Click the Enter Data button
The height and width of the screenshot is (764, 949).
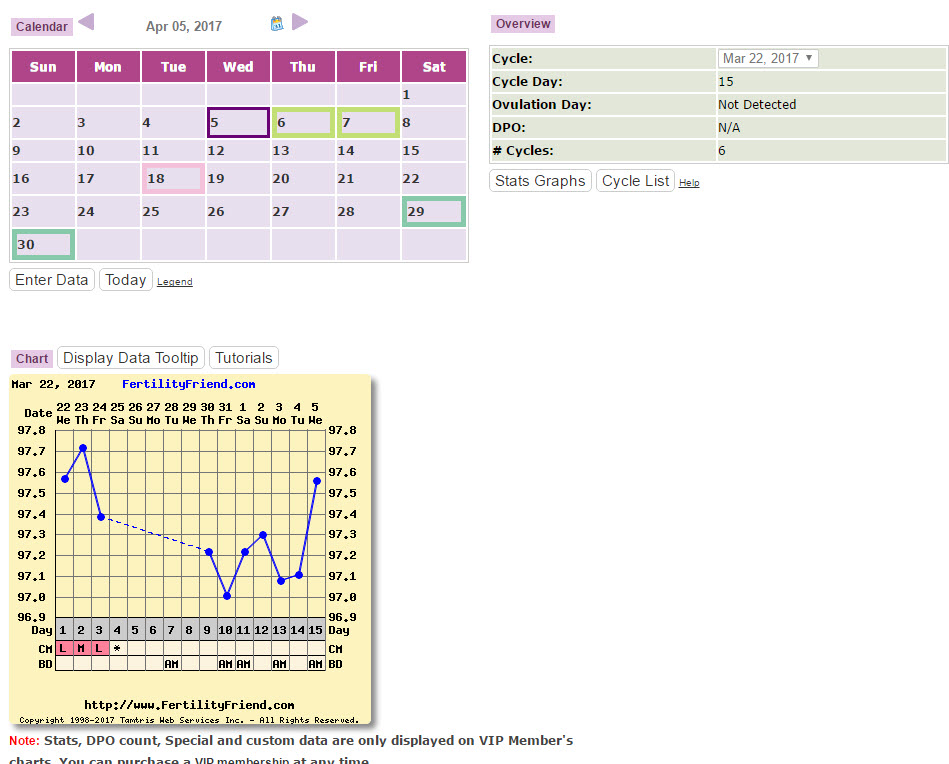click(x=52, y=280)
